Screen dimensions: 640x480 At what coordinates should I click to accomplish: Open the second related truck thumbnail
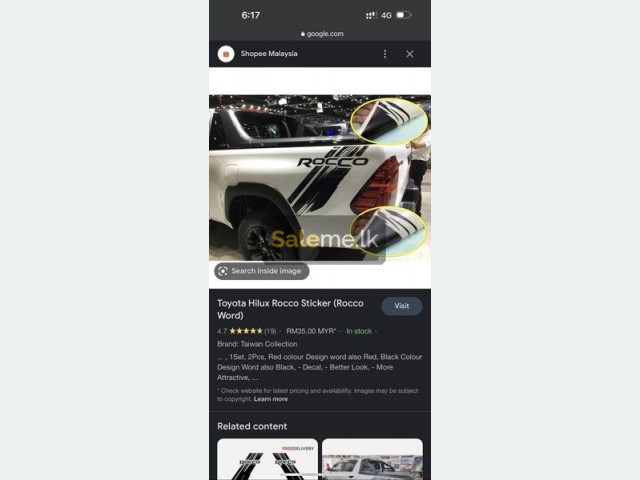pos(372,459)
